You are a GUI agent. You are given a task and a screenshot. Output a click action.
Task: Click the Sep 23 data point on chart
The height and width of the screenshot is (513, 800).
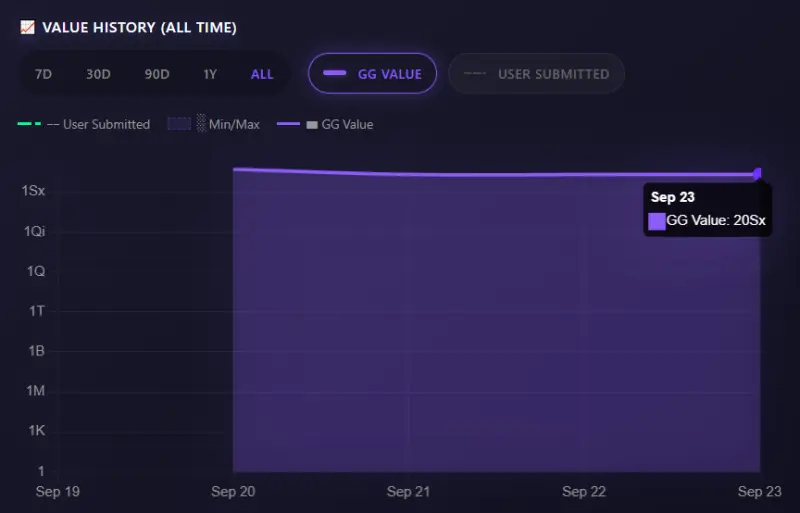(758, 174)
